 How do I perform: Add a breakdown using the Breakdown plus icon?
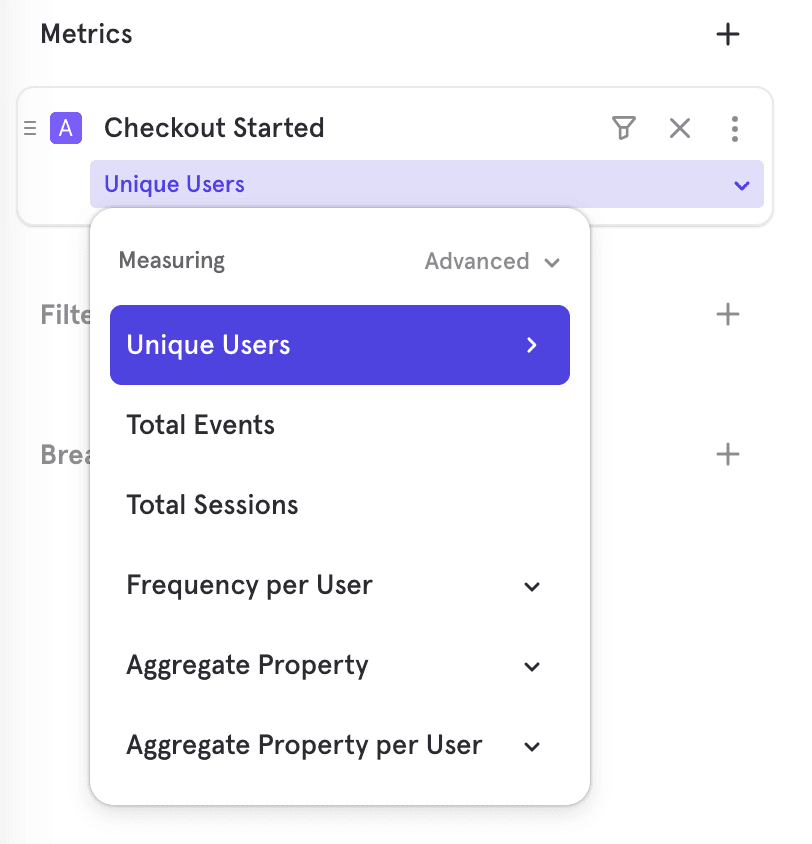728,455
